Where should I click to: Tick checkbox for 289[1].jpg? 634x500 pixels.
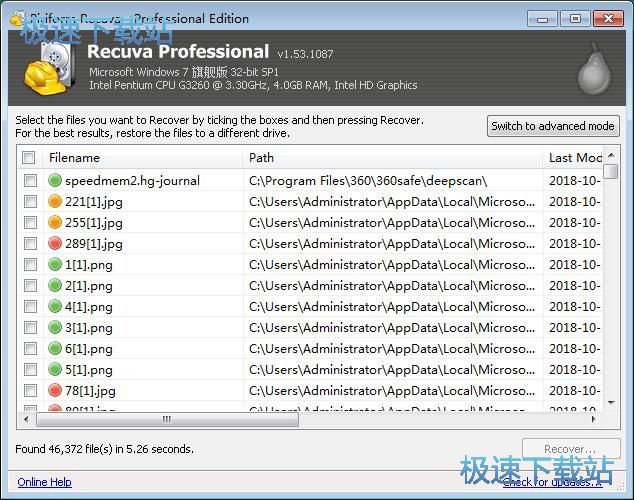pyautogui.click(x=30, y=243)
